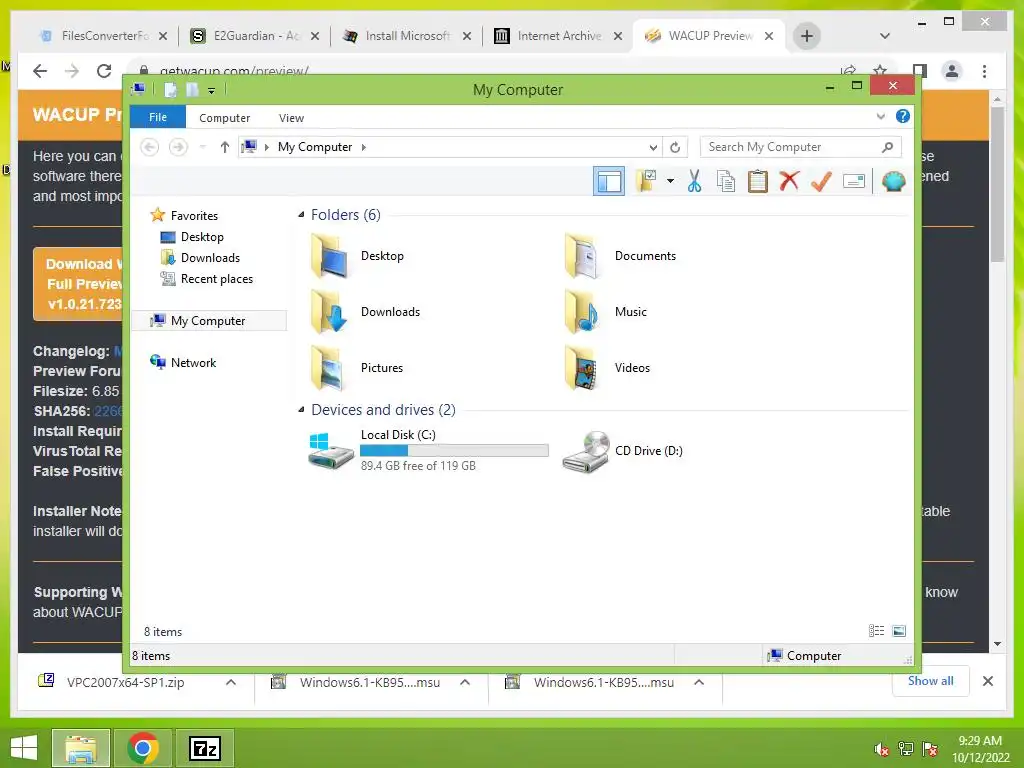Select Local Disk (C:) drive

(x=428, y=450)
